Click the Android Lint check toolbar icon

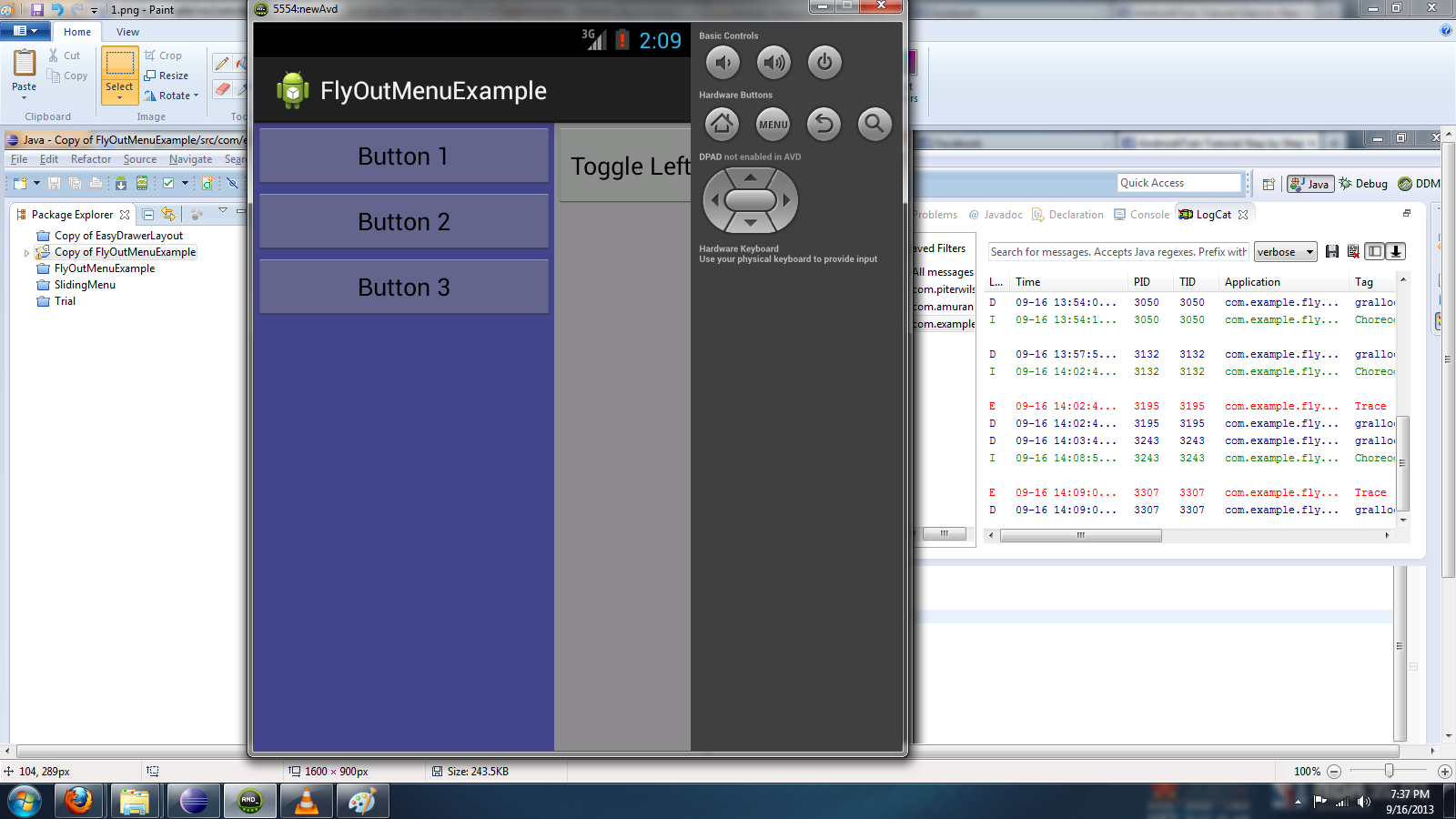[168, 183]
